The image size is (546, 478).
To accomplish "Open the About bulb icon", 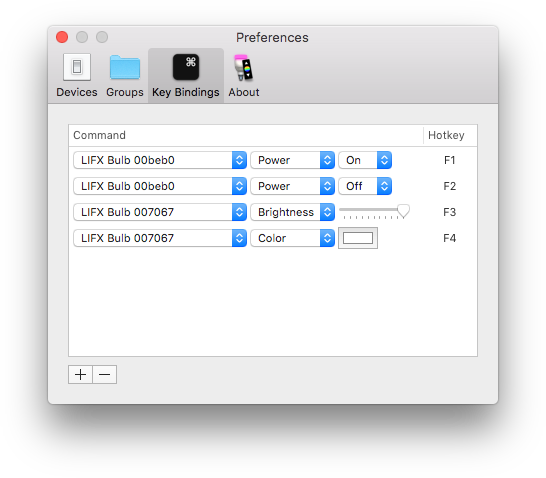I will point(243,68).
